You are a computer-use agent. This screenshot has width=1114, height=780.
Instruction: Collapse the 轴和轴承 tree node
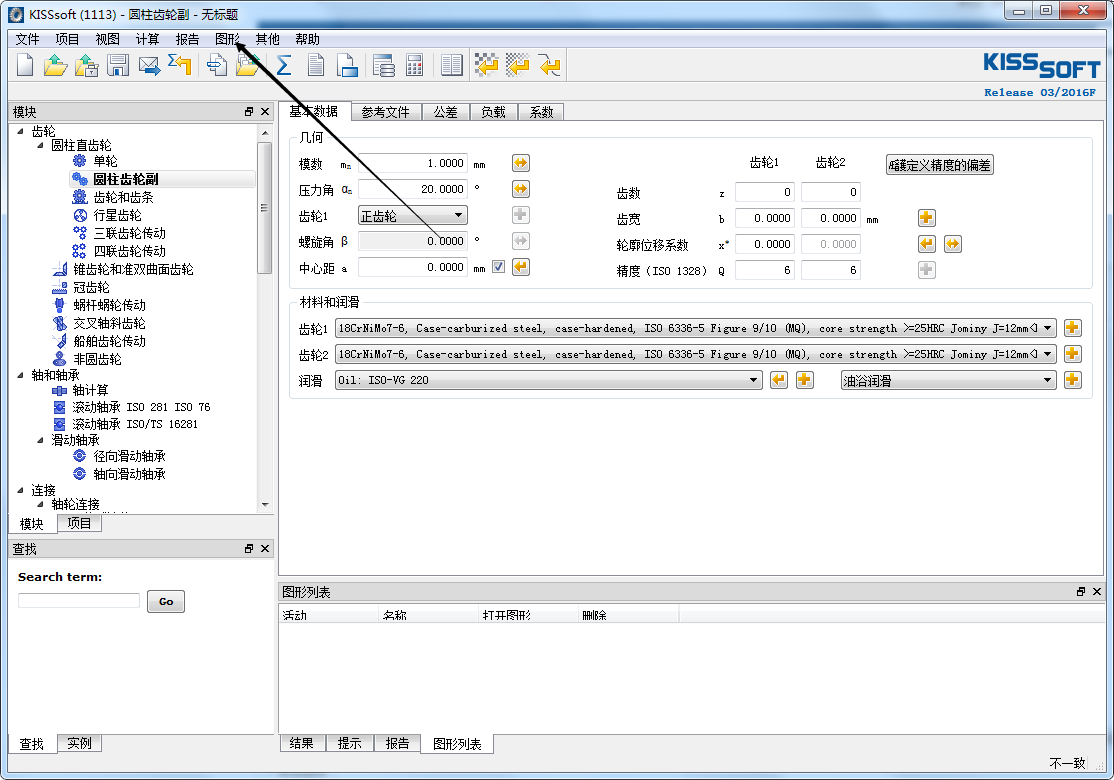[x=20, y=375]
